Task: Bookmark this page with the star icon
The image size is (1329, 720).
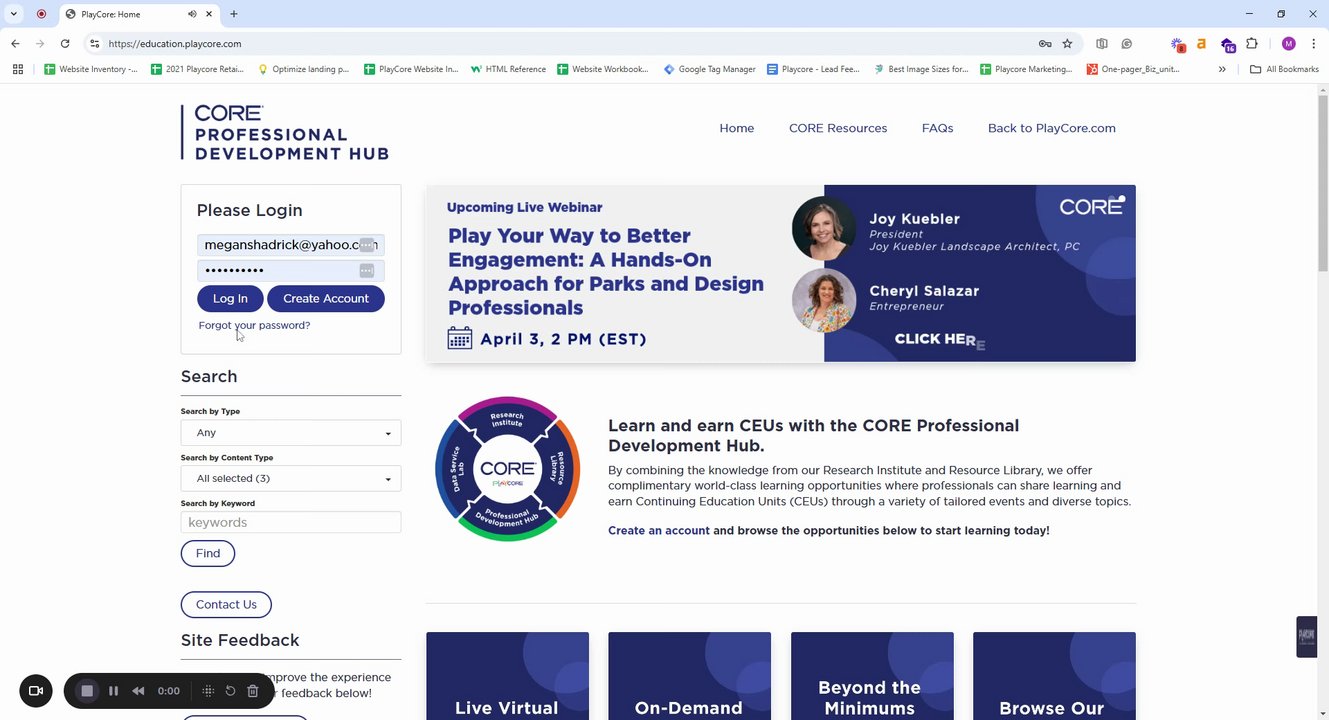Action: tap(1067, 44)
